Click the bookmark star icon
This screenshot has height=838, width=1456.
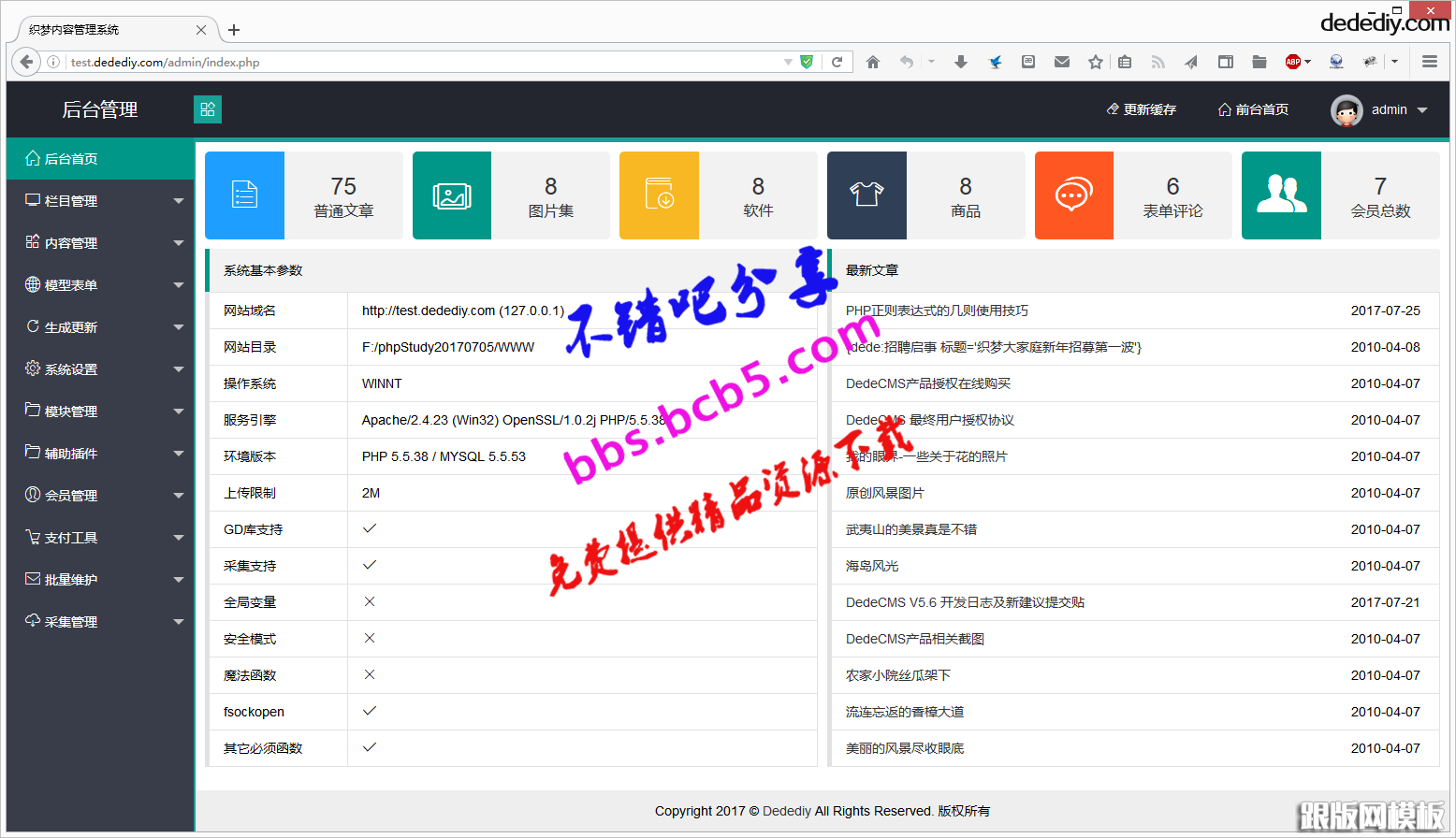tap(1096, 62)
